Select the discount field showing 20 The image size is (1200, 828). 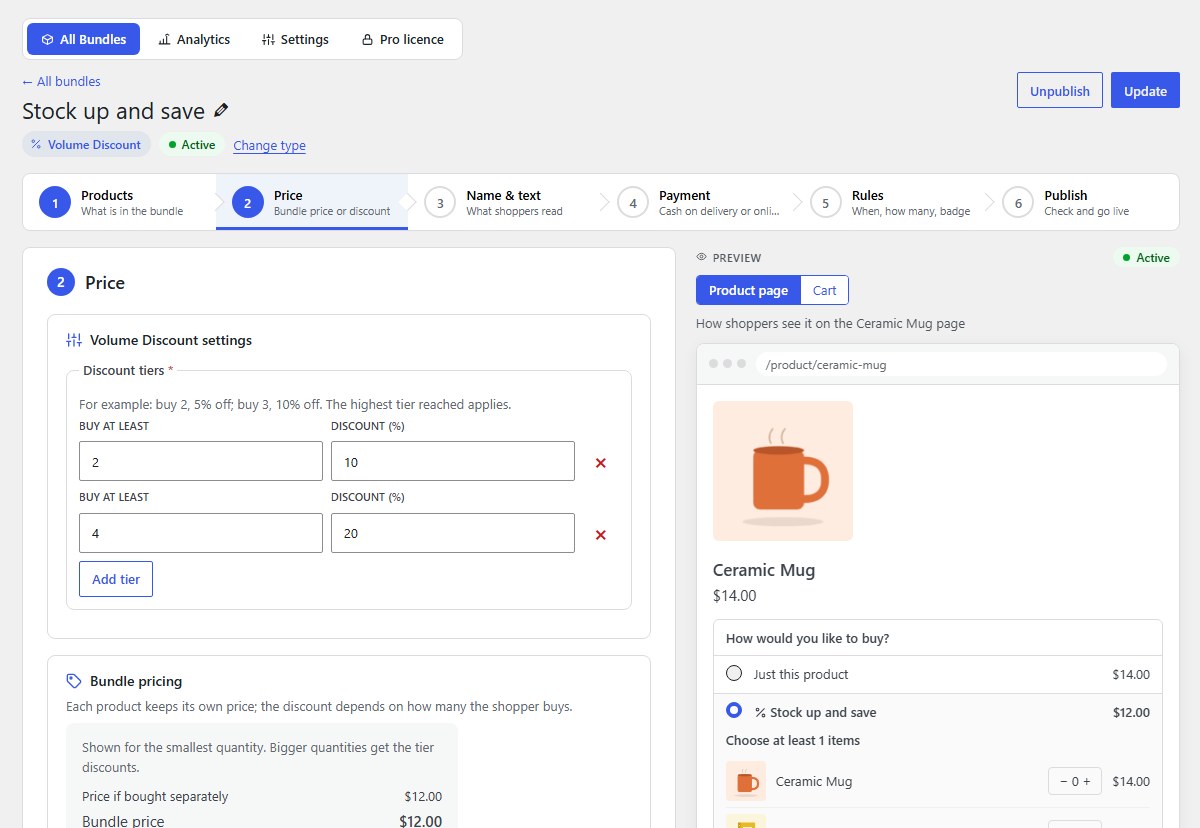pos(453,533)
